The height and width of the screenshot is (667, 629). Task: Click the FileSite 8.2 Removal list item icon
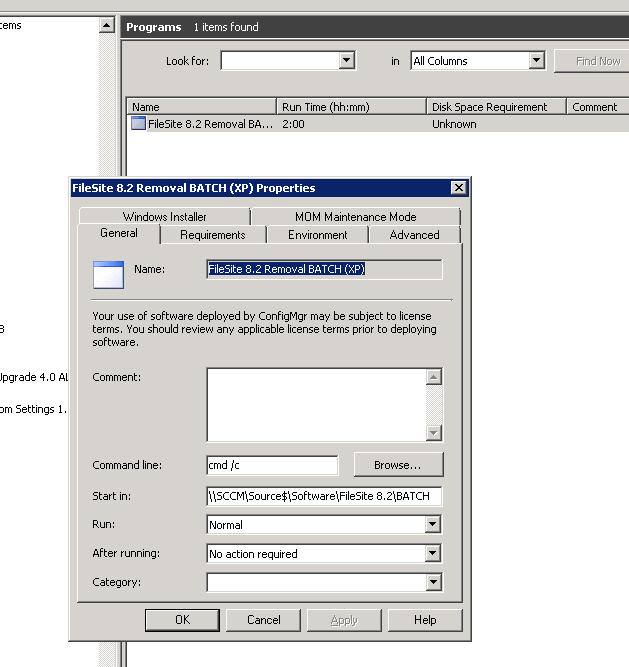(x=138, y=124)
